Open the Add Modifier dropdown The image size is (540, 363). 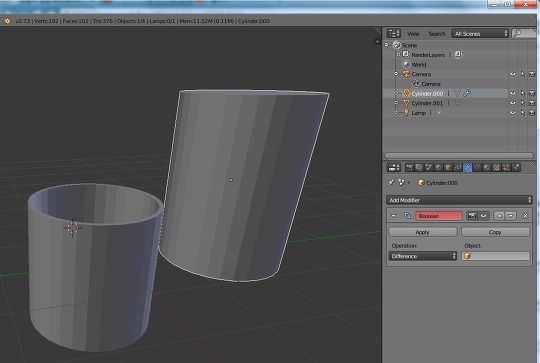click(459, 200)
